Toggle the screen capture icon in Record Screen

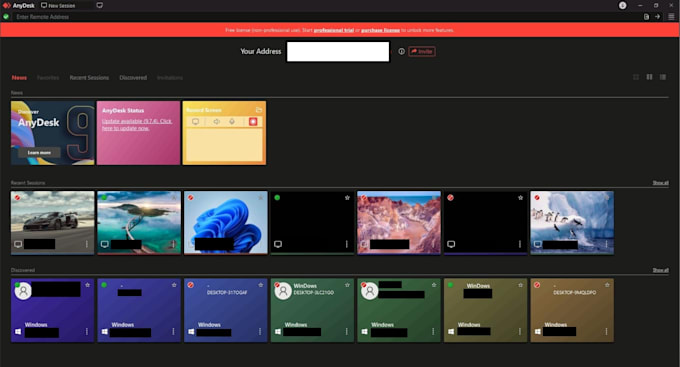pos(196,122)
